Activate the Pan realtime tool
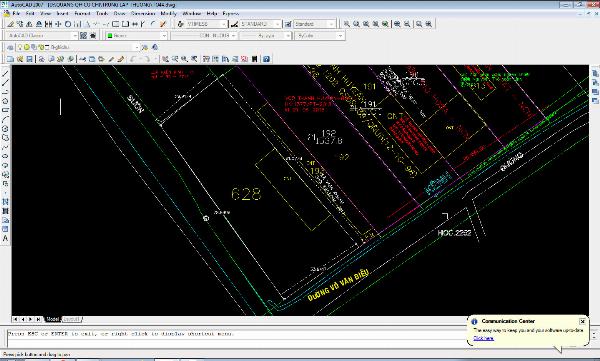600x361 pixels. coord(165,59)
